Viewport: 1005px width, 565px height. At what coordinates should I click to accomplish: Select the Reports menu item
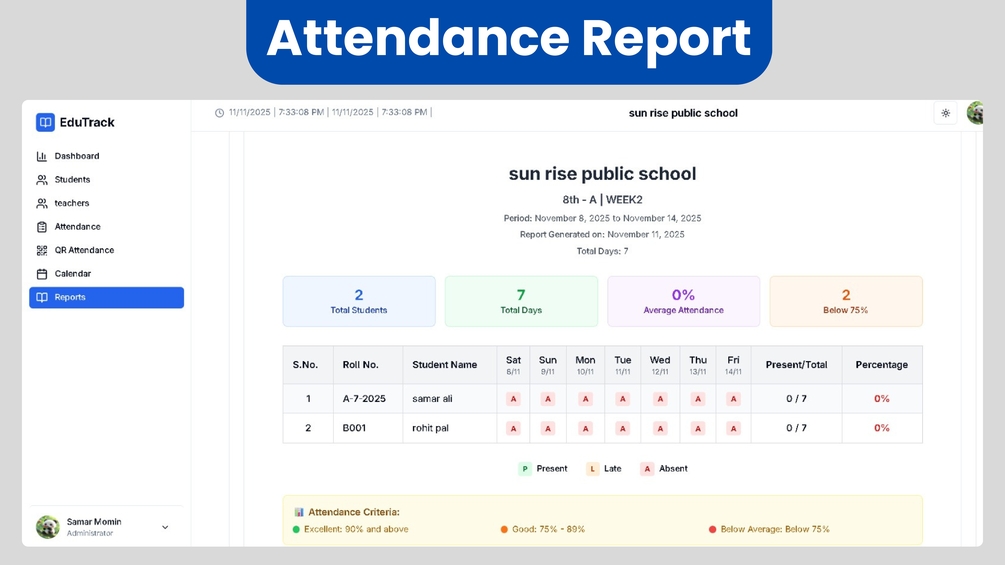[106, 297]
